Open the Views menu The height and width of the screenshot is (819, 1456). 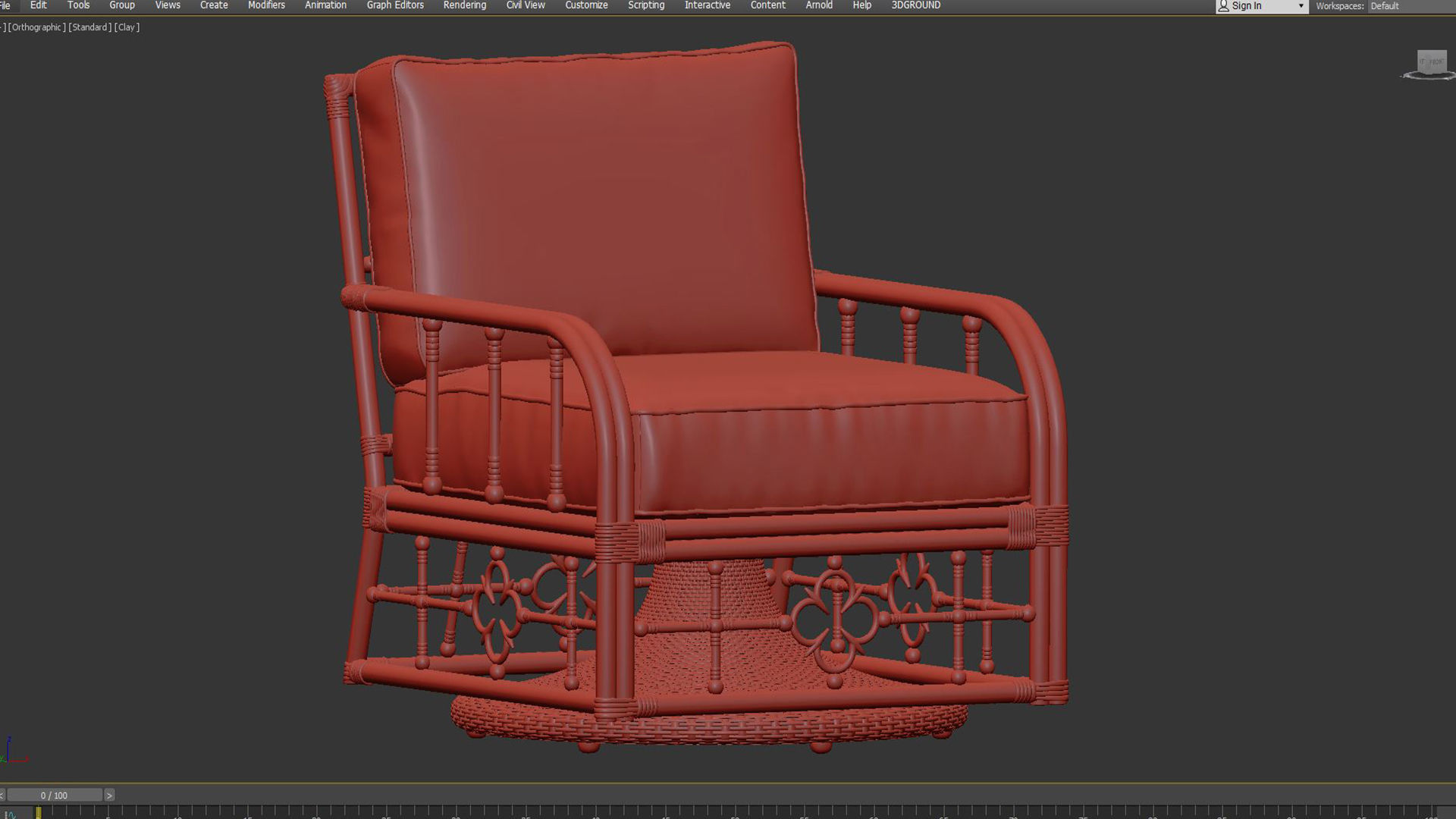pyautogui.click(x=168, y=5)
